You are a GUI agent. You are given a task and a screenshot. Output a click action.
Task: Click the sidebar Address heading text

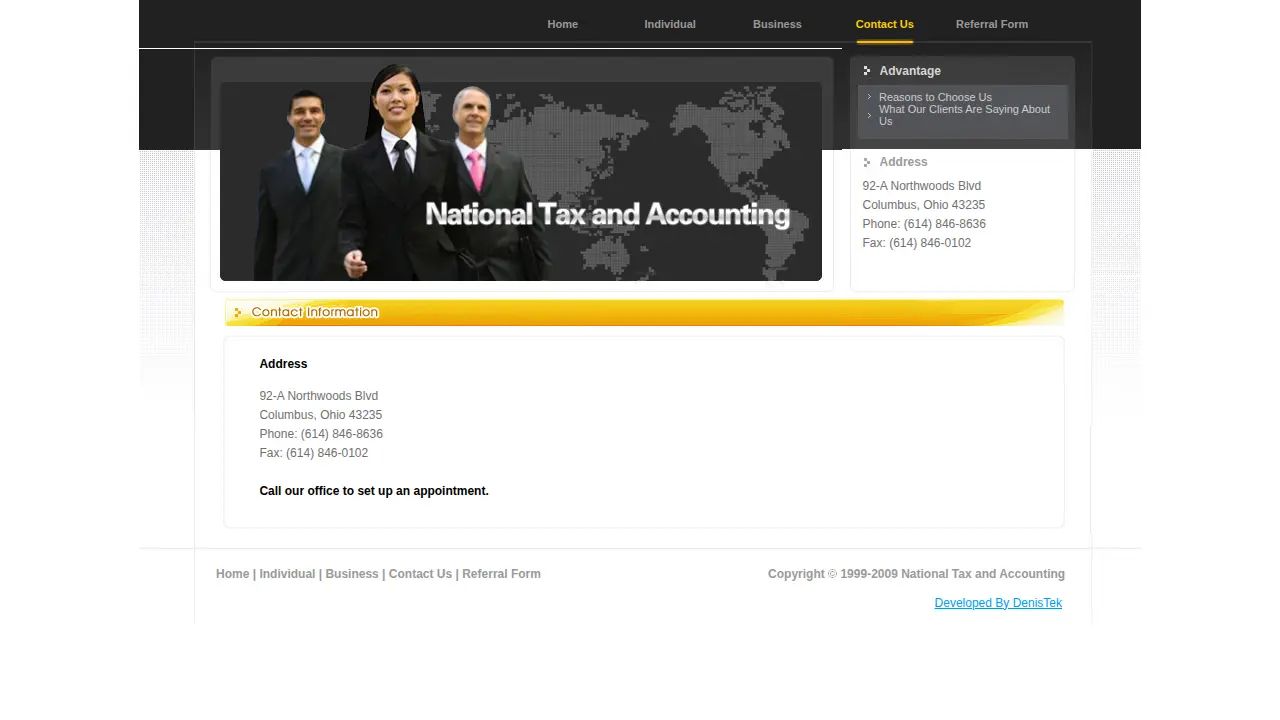click(x=903, y=162)
